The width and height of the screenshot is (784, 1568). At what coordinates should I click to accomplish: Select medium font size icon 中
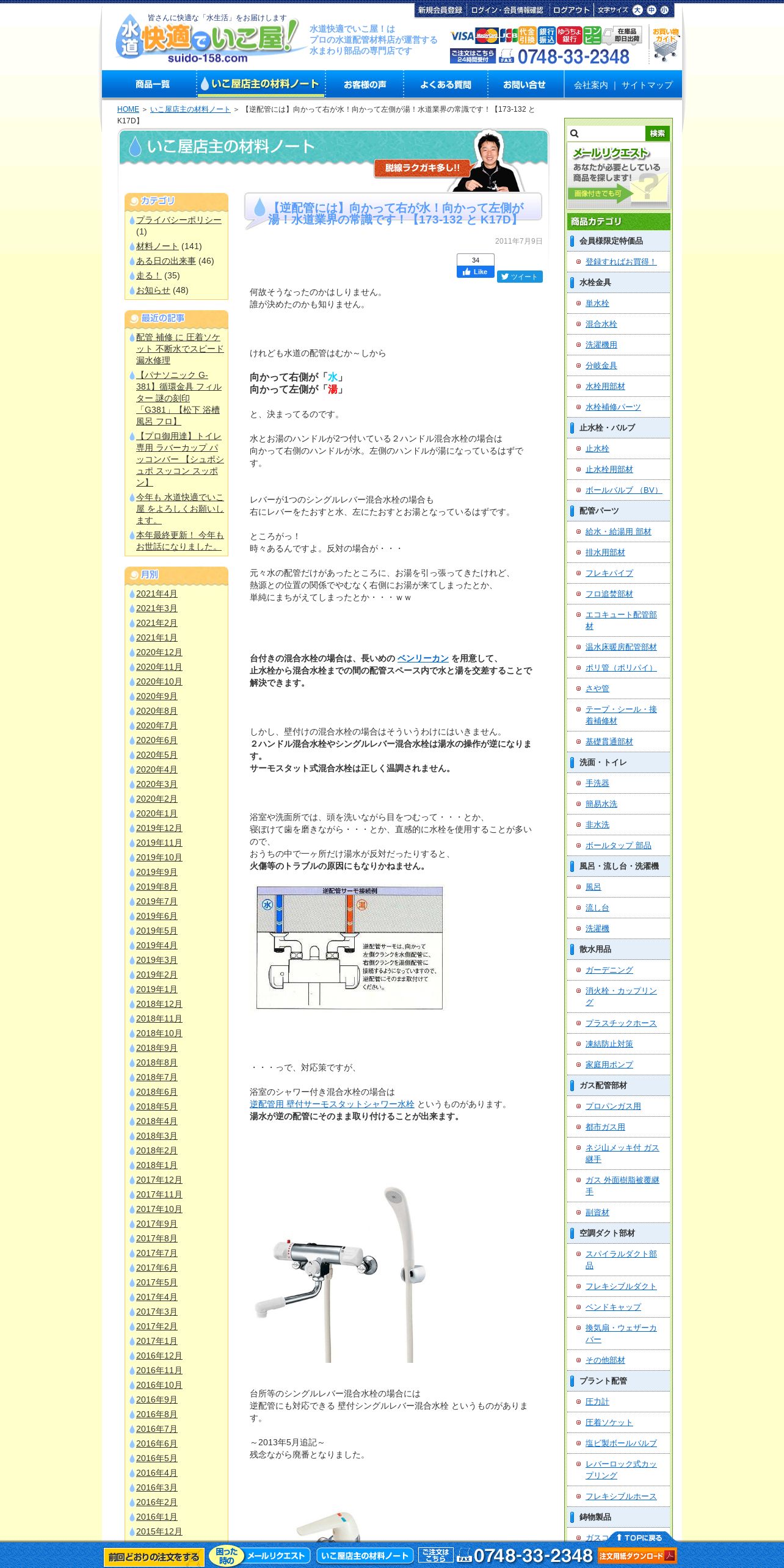652,10
